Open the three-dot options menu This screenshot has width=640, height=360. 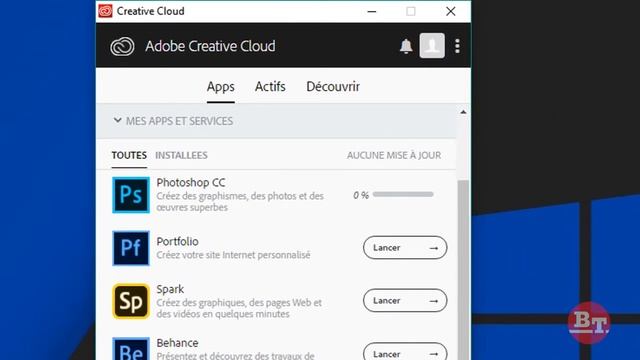(x=458, y=46)
